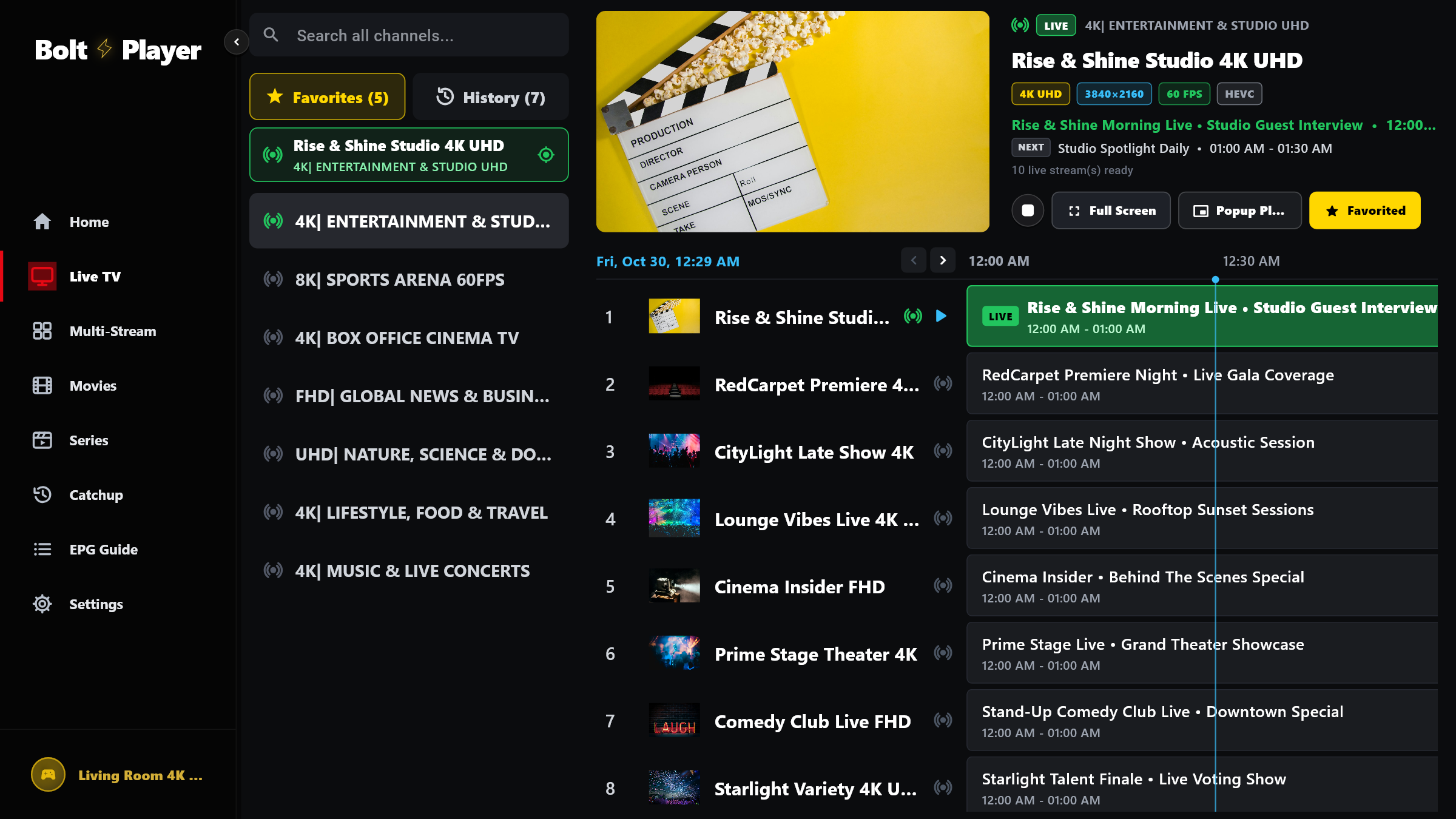1456x819 pixels.
Task: Open the Popup Player button
Action: (x=1239, y=210)
